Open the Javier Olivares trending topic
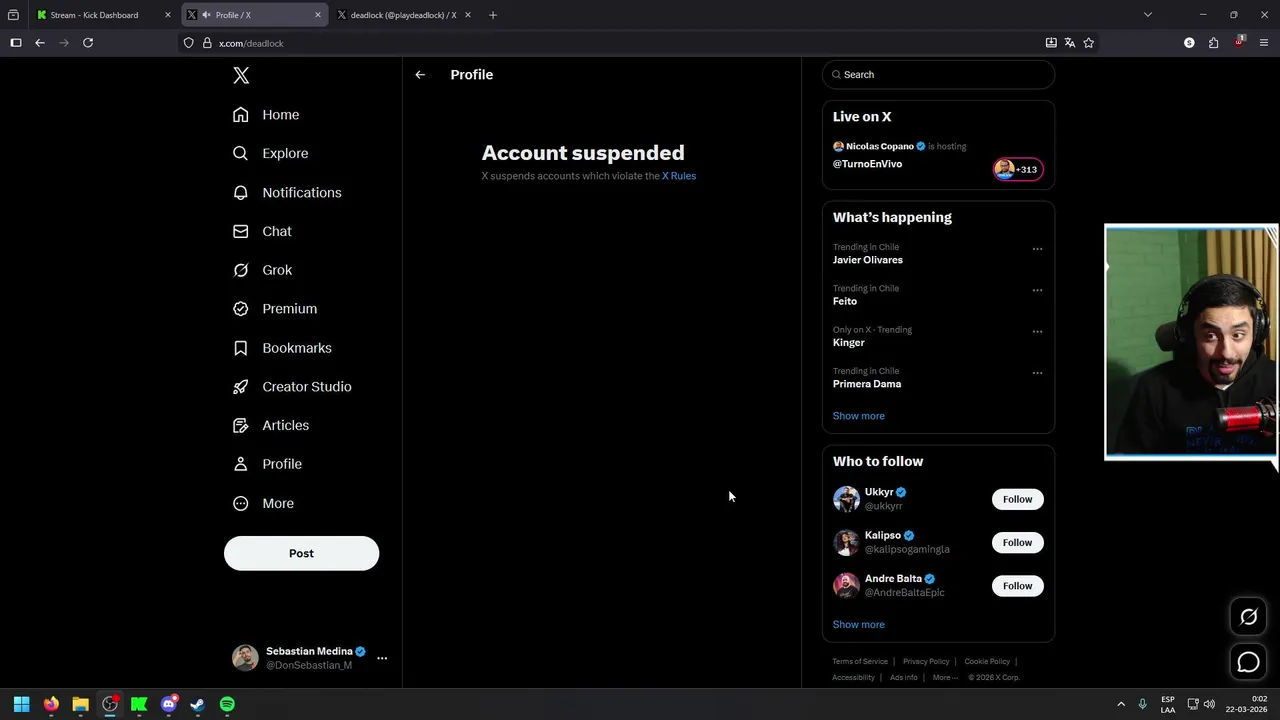 [868, 260]
